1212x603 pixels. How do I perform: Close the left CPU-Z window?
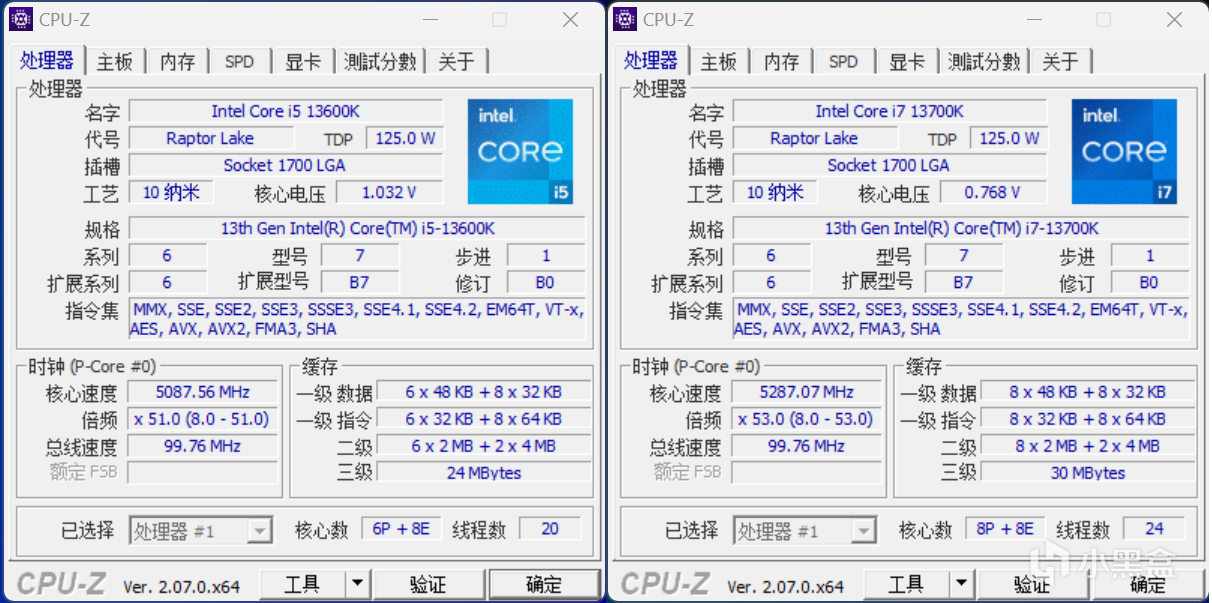[x=570, y=19]
